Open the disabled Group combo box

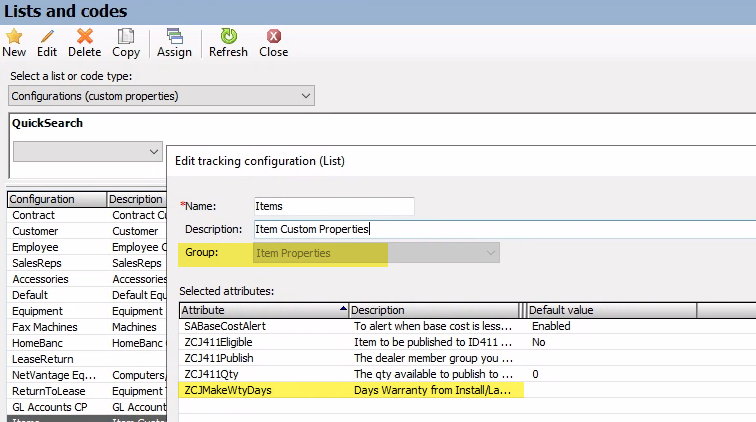pos(377,253)
